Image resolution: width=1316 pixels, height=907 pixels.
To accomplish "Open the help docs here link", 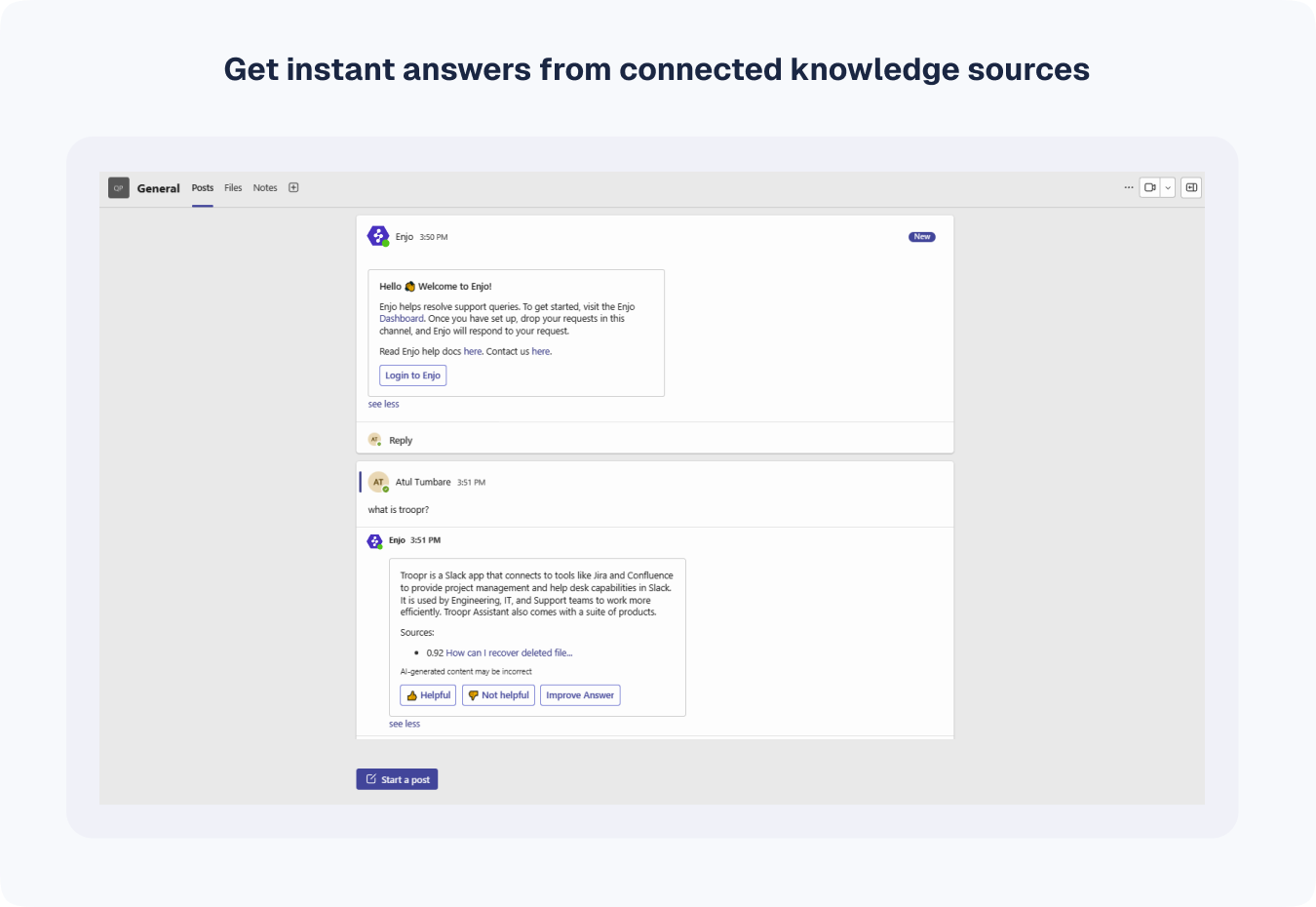I will 473,351.
